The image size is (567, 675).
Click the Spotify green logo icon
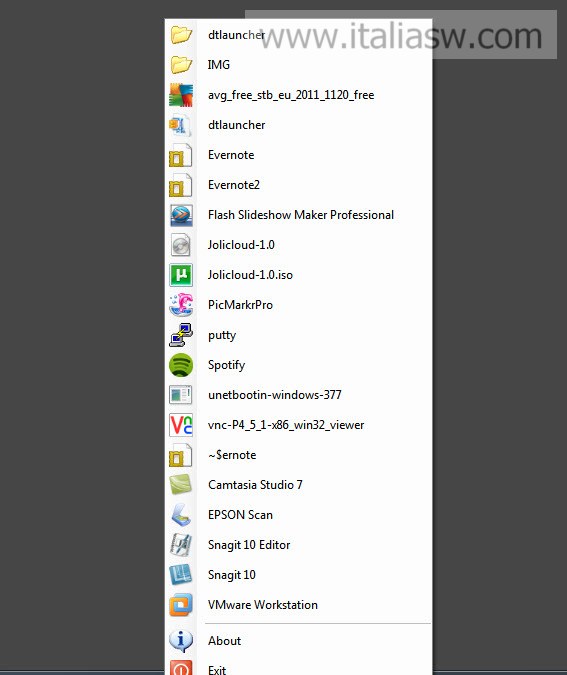(x=181, y=365)
